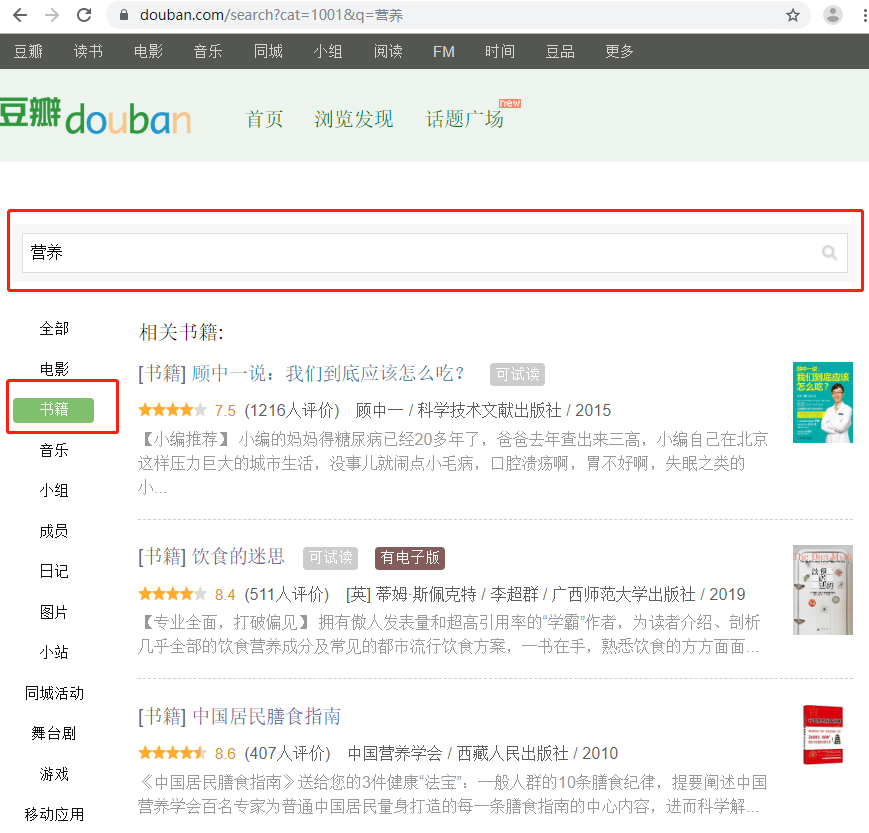Screen dimensions: 869x833
Task: Reload the page with the refresh icon
Action: point(84,15)
